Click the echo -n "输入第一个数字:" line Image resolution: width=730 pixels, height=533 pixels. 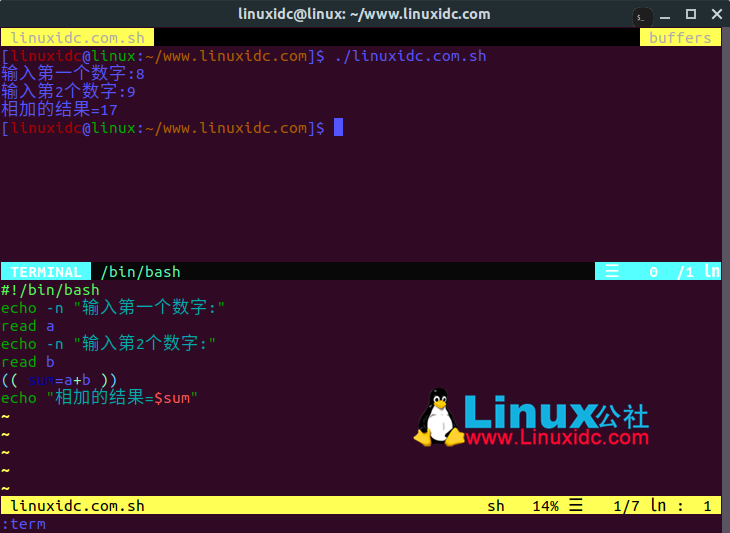point(113,308)
